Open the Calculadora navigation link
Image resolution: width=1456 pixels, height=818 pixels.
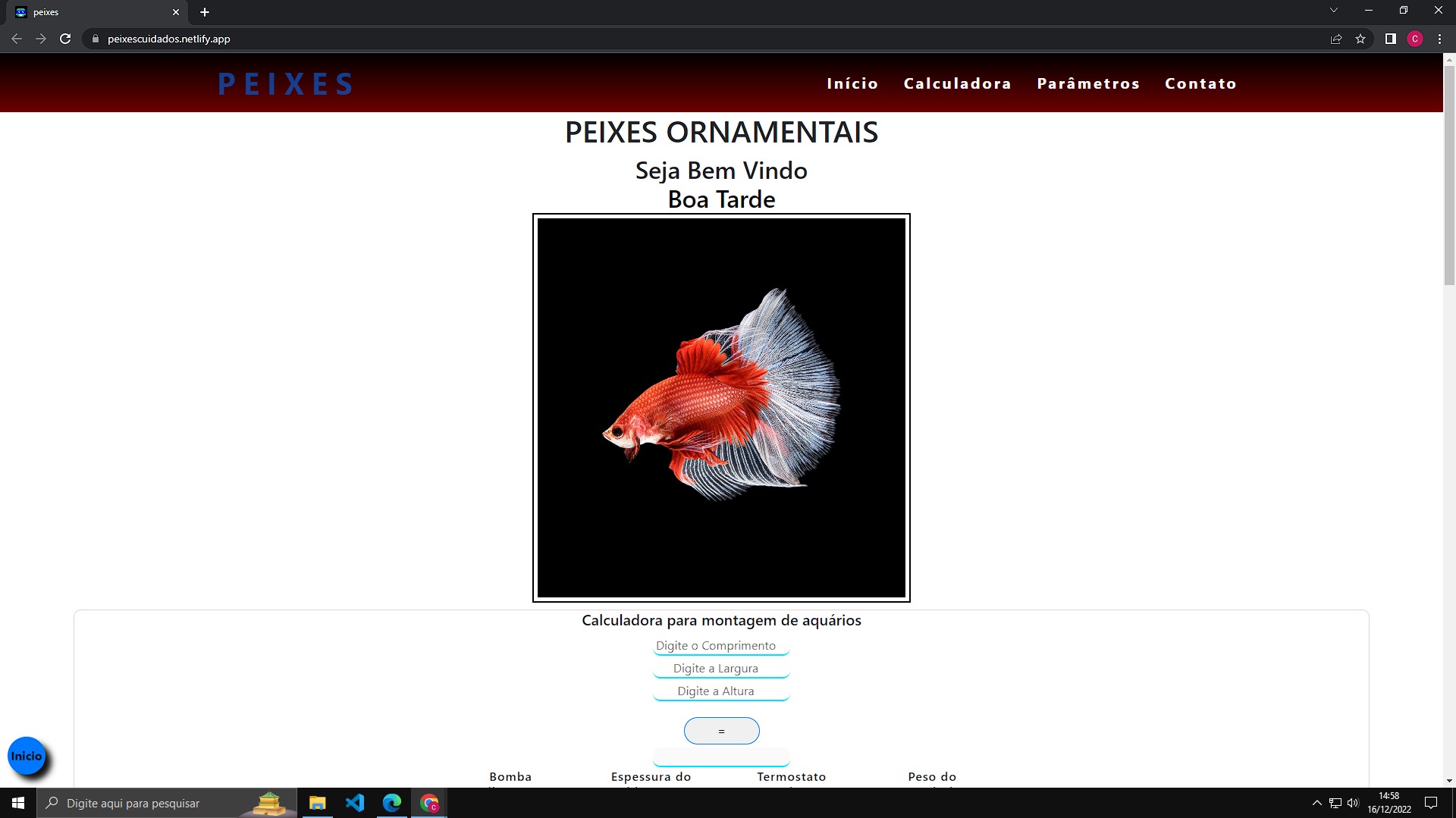pos(957,83)
